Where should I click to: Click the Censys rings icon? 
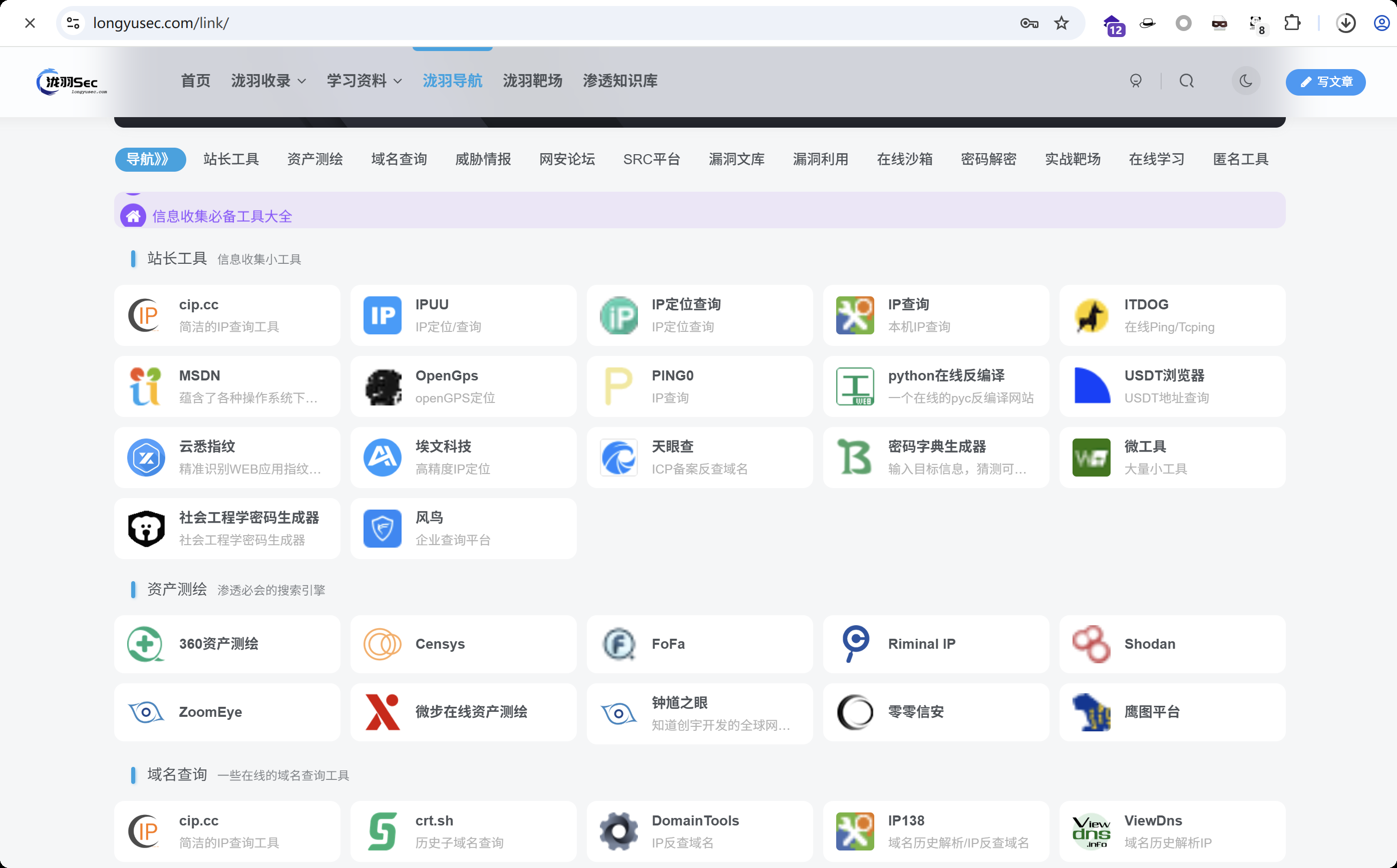[382, 644]
